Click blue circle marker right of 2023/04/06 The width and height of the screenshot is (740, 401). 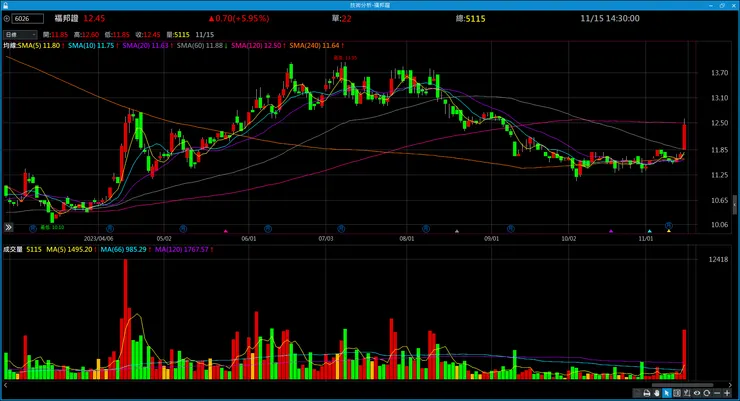(x=109, y=228)
